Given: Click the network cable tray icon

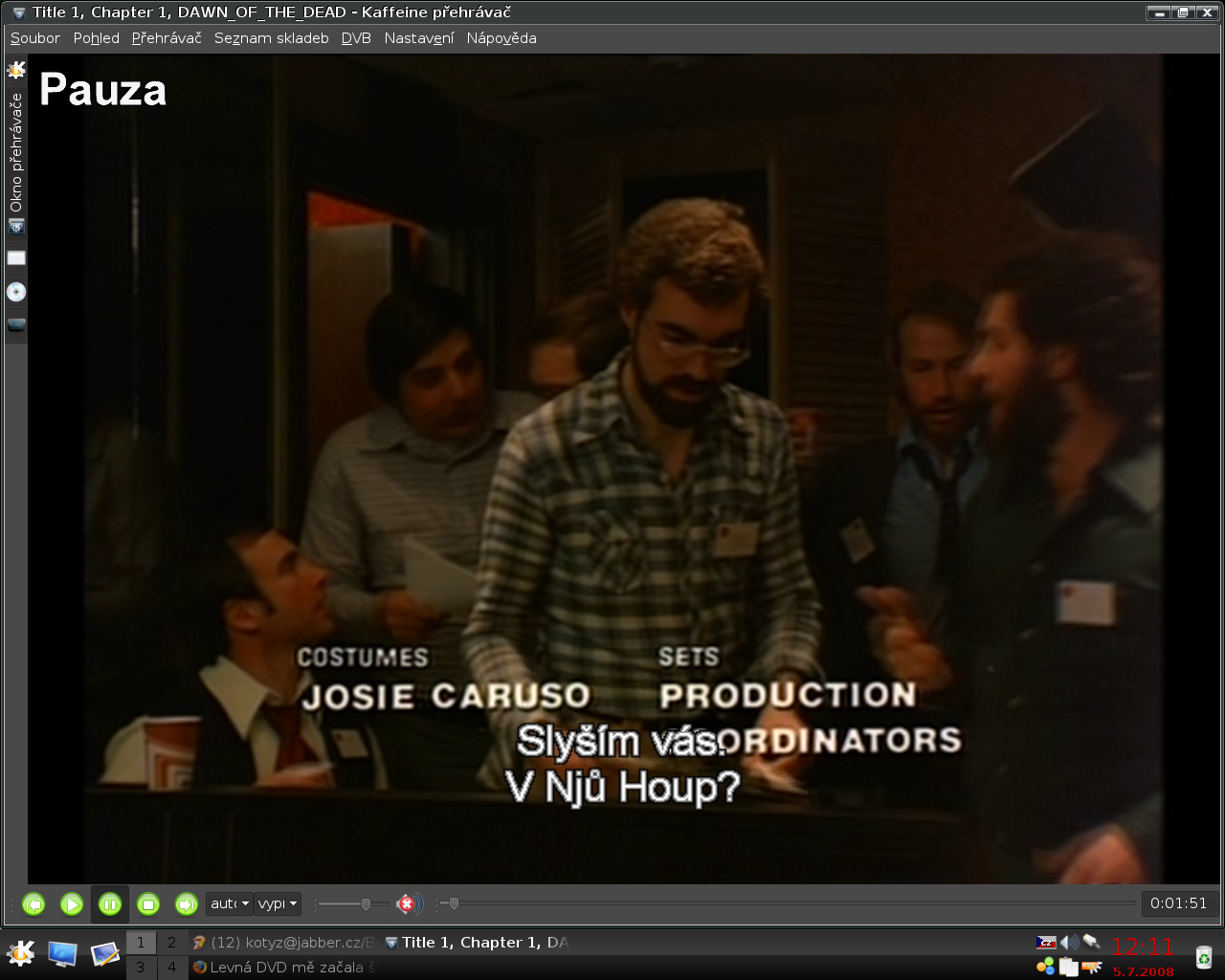Looking at the screenshot, I should 1092,943.
